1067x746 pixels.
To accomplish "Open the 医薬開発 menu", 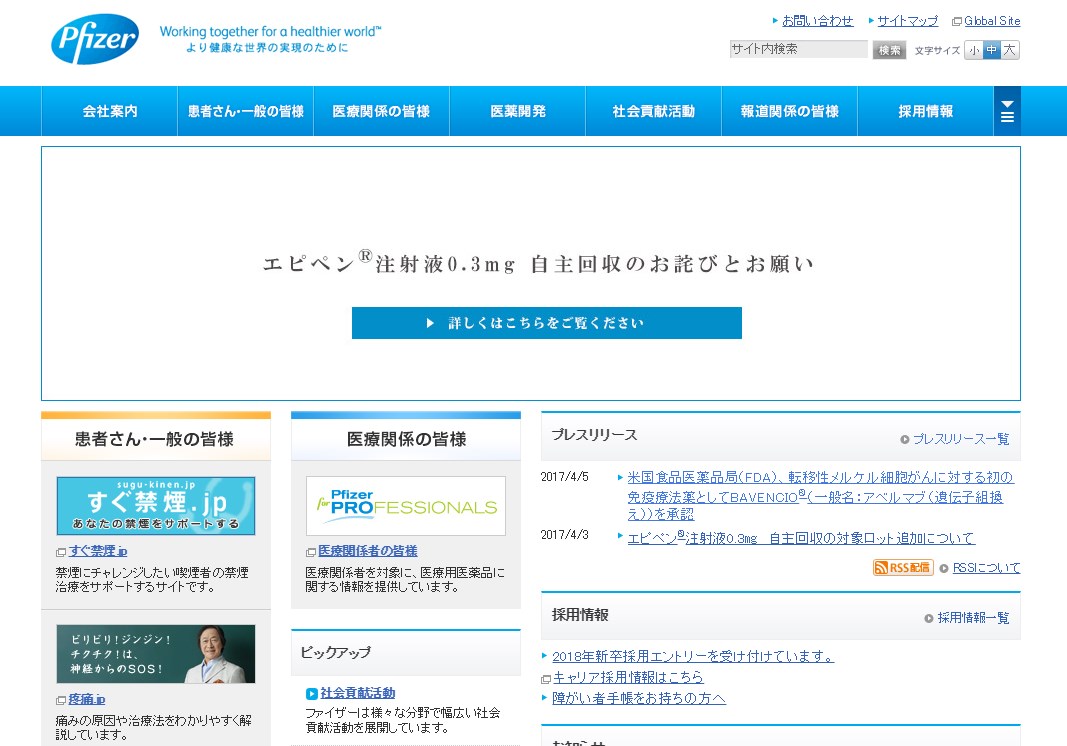I will tap(518, 111).
